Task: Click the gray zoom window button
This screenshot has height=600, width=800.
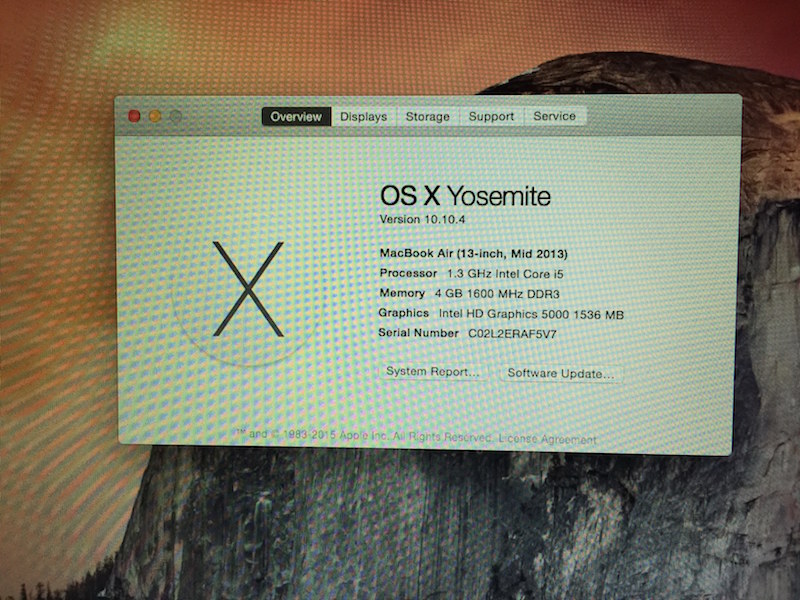Action: tap(176, 116)
